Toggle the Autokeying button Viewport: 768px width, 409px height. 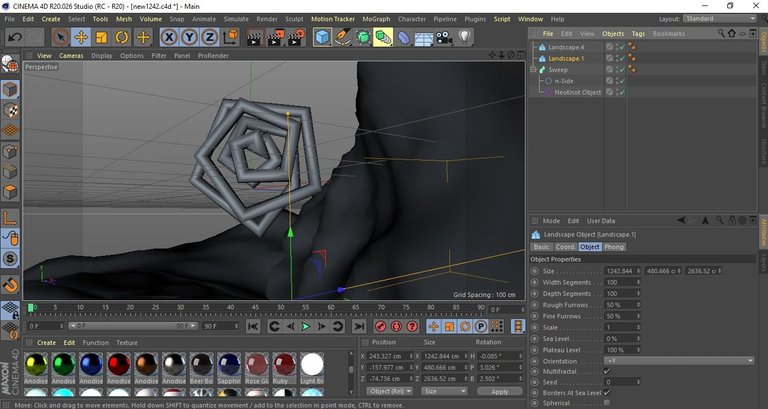point(396,326)
